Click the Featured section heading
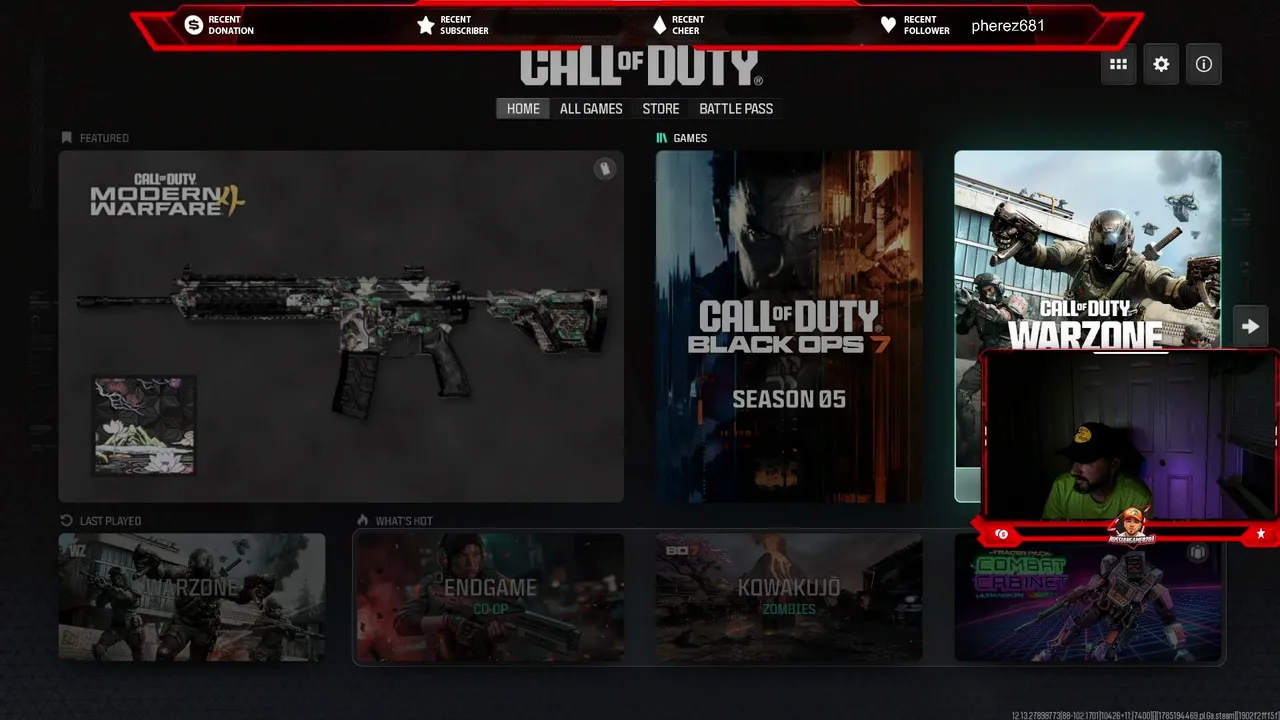This screenshot has width=1280, height=720. pyautogui.click(x=104, y=138)
